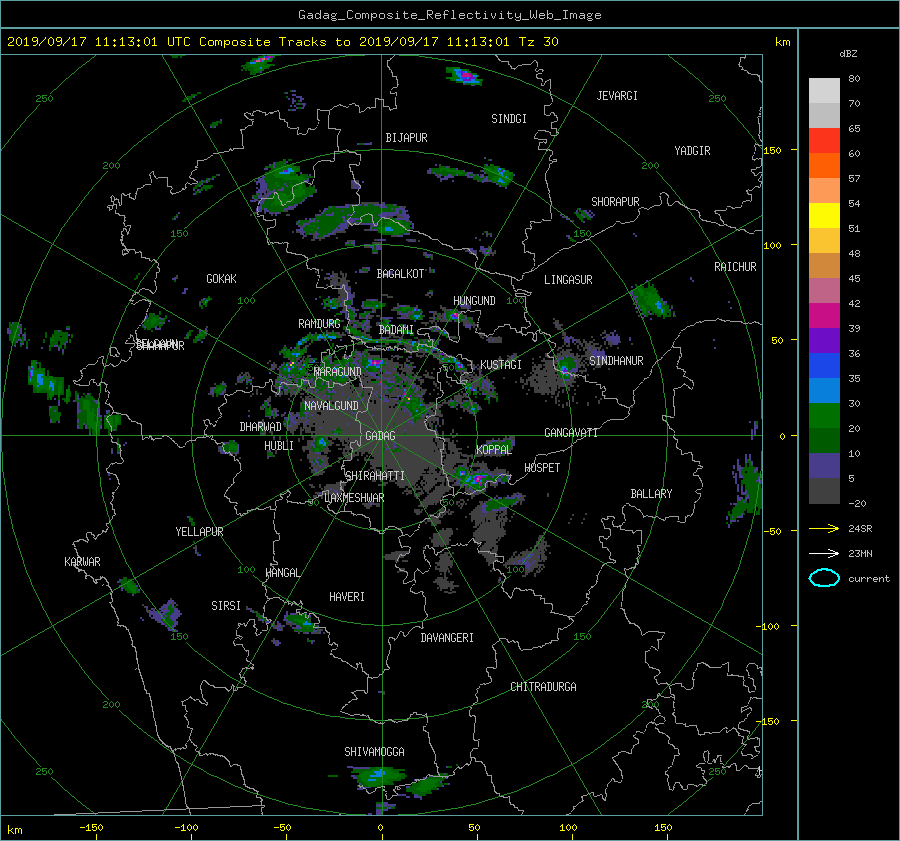The width and height of the screenshot is (900, 841).
Task: Select the BALLARY label
Action: (x=651, y=494)
